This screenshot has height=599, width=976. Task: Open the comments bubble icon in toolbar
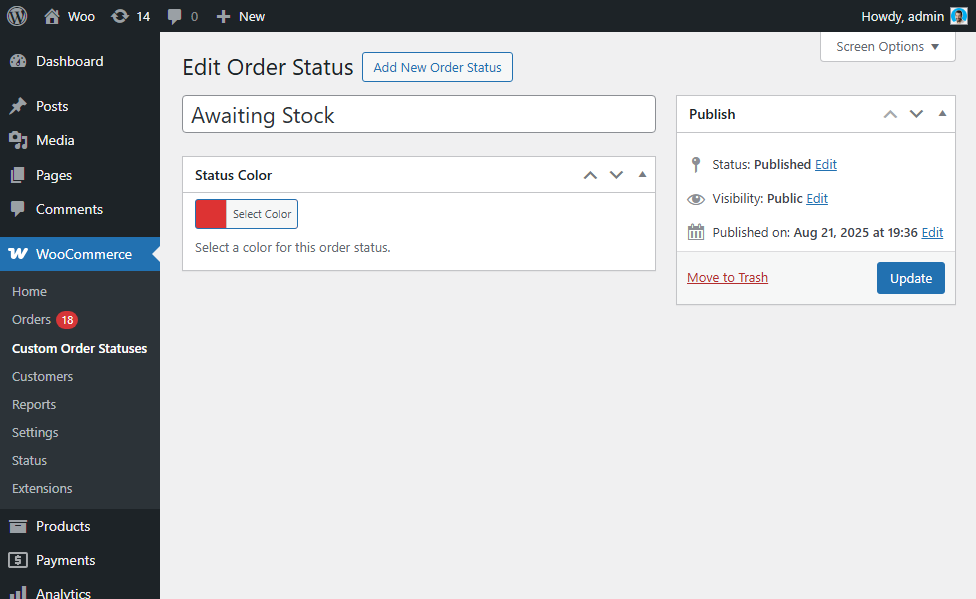click(x=175, y=16)
